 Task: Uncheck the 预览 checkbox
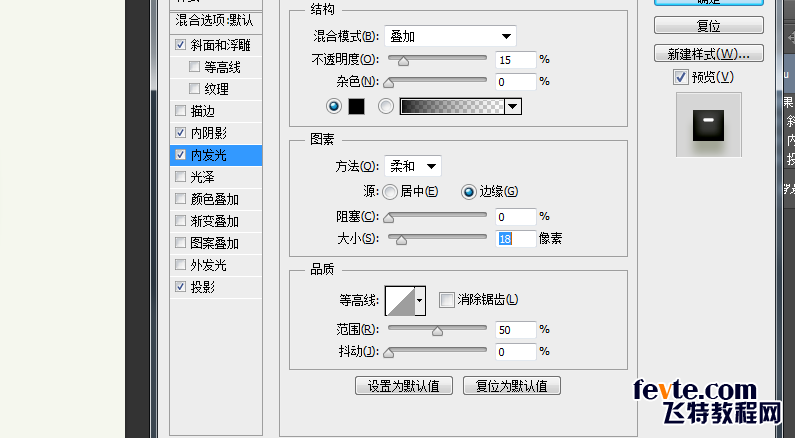[681, 77]
